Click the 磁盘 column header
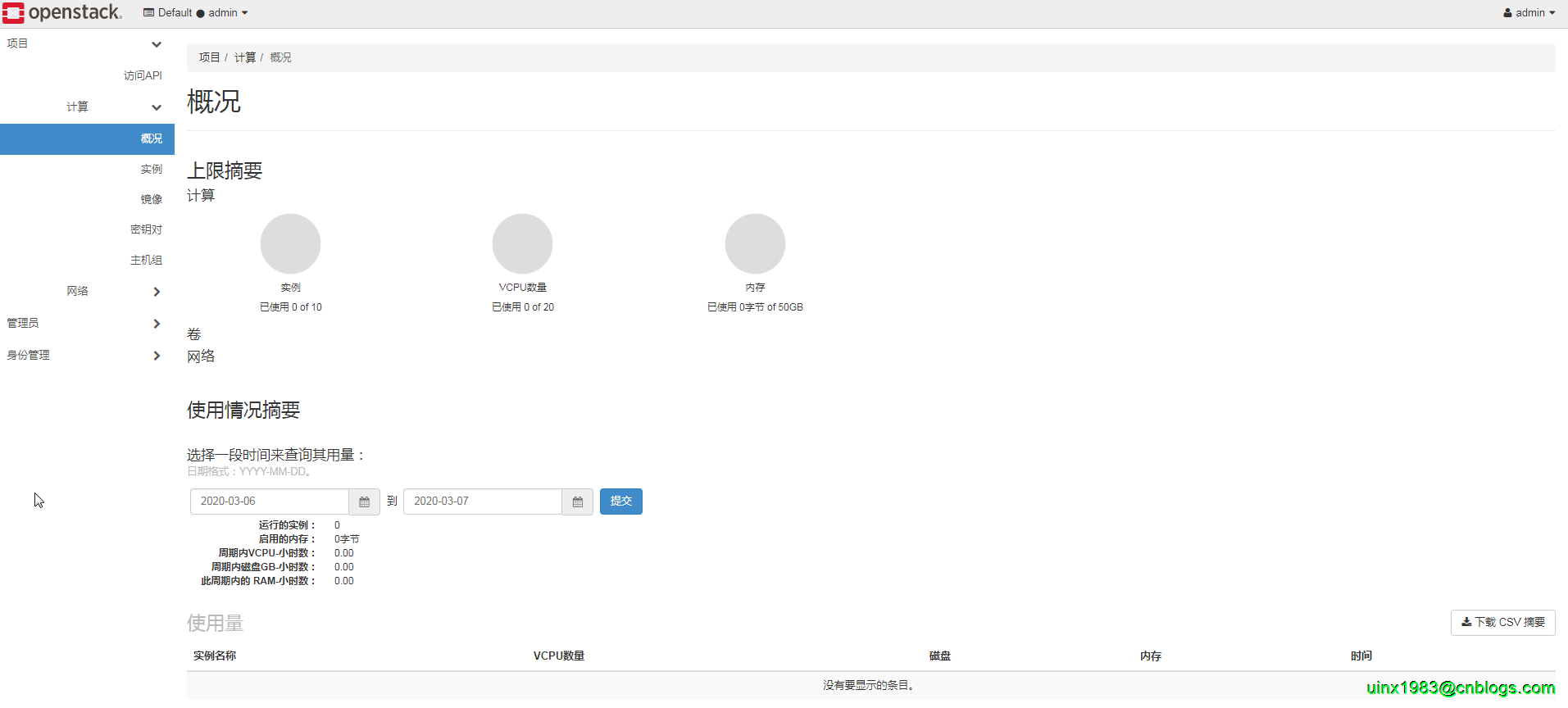Viewport: 1568px width, 708px height. coord(940,656)
